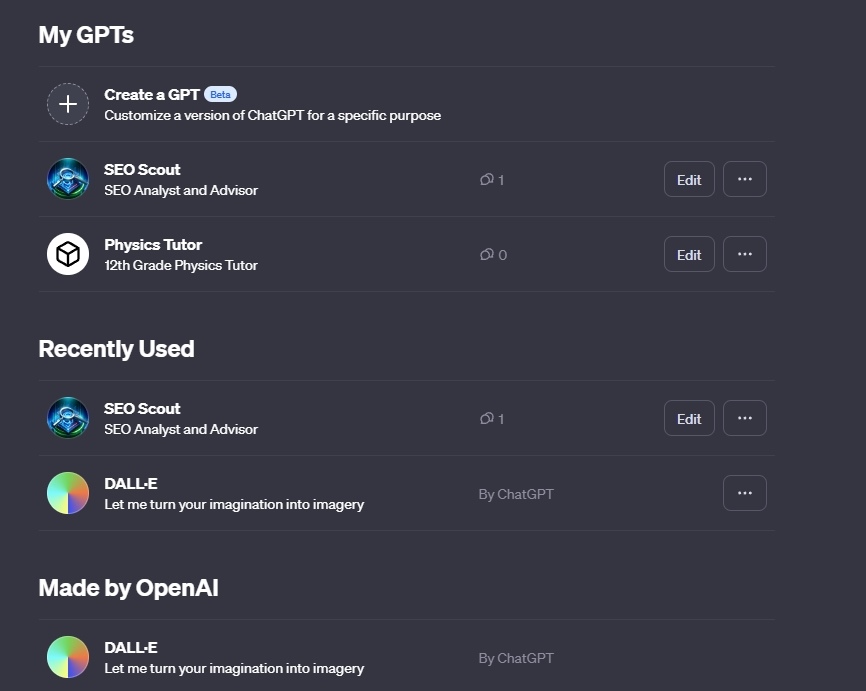Open the SEO Scout GPT by clicking its name
The height and width of the screenshot is (691, 866).
pos(142,169)
